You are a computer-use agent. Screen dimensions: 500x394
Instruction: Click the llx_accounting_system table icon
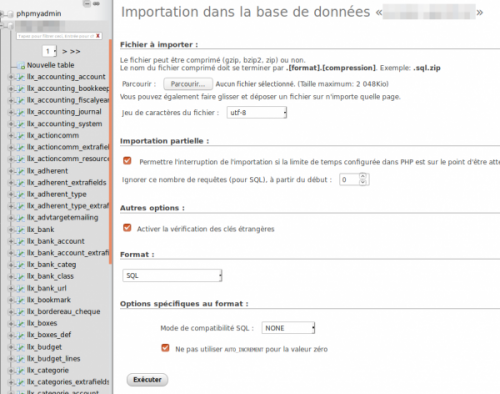pyautogui.click(x=21, y=124)
